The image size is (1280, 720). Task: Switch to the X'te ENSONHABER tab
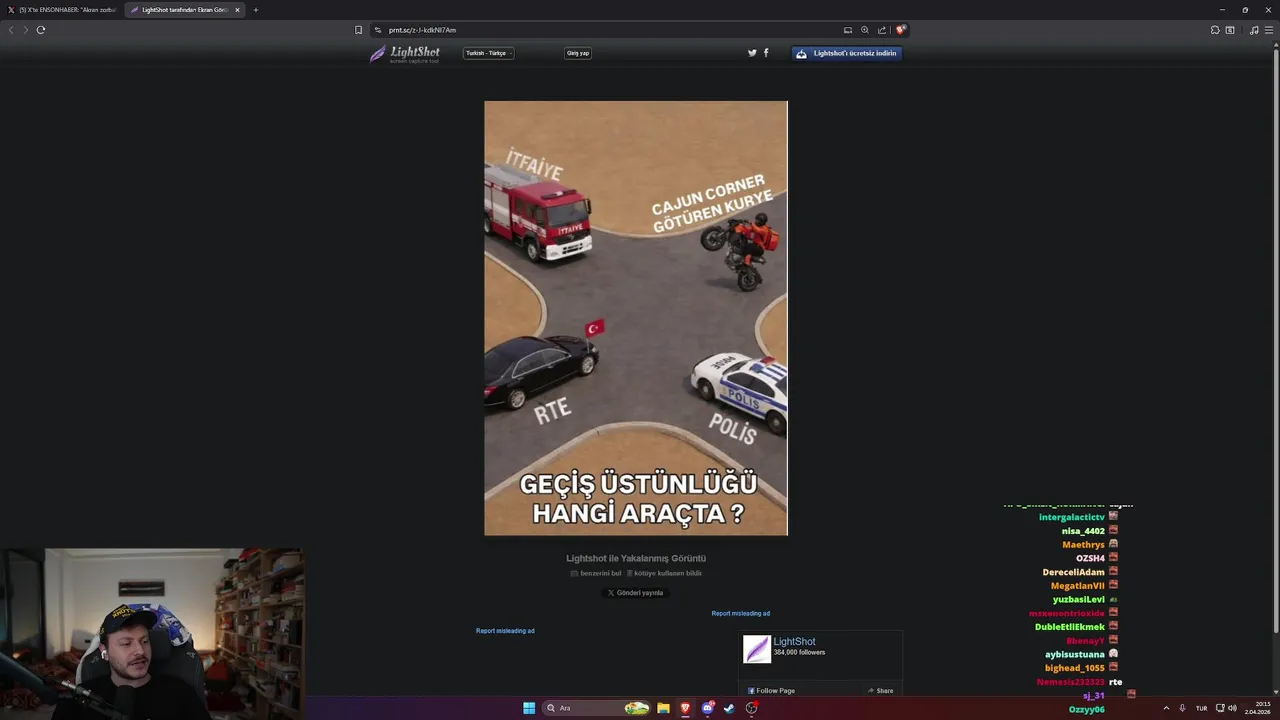click(62, 10)
